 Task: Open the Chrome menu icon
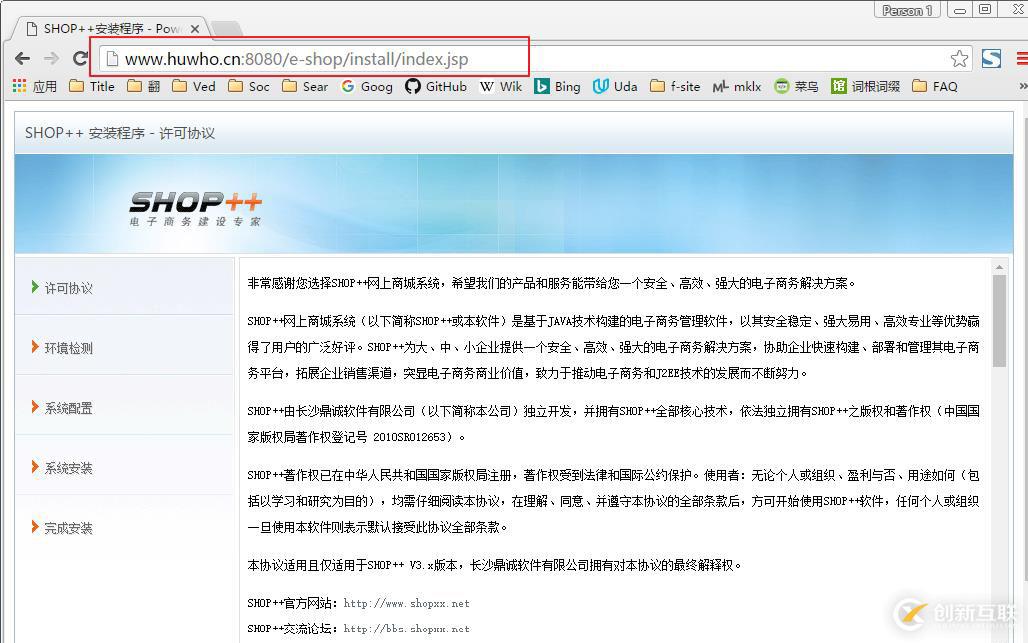(1022, 58)
